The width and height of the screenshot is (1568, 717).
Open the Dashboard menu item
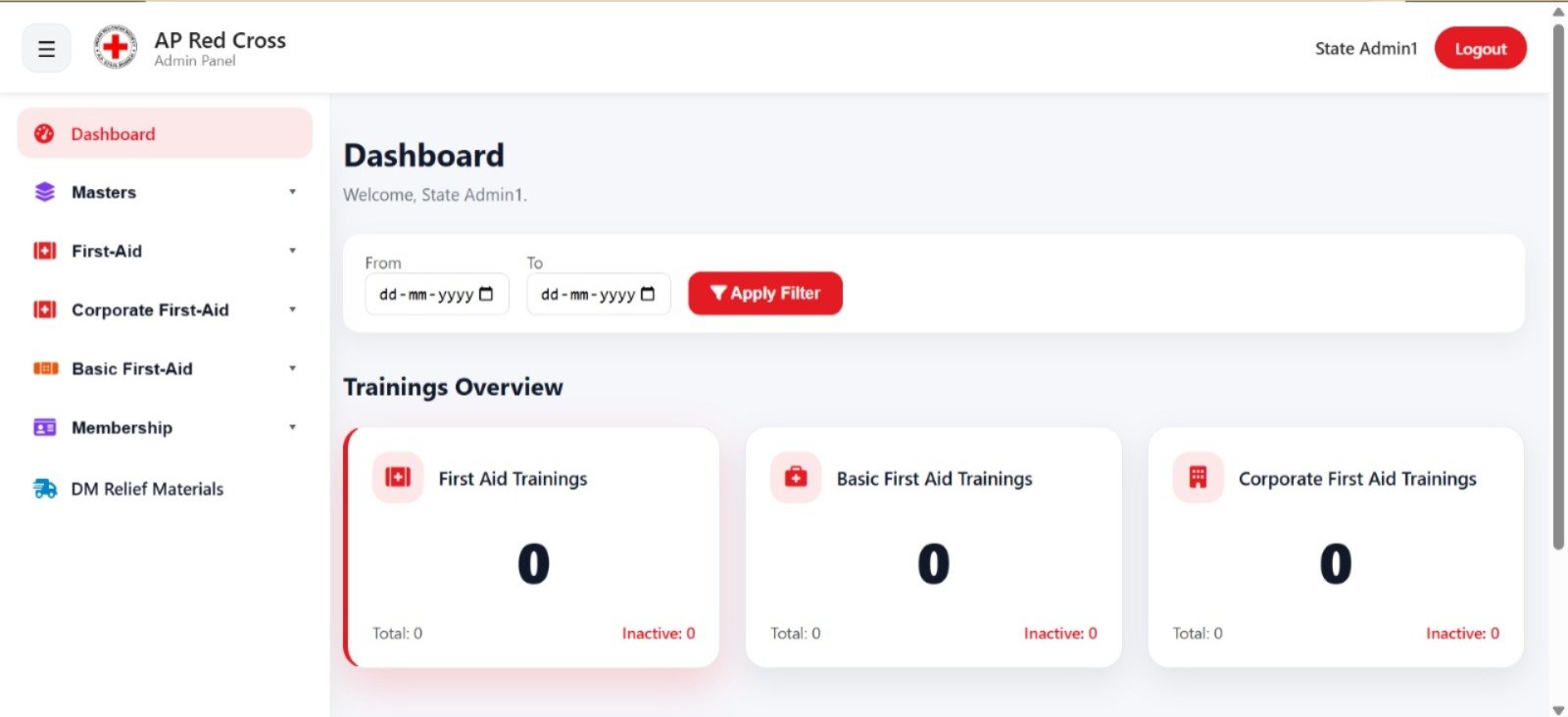coord(165,133)
